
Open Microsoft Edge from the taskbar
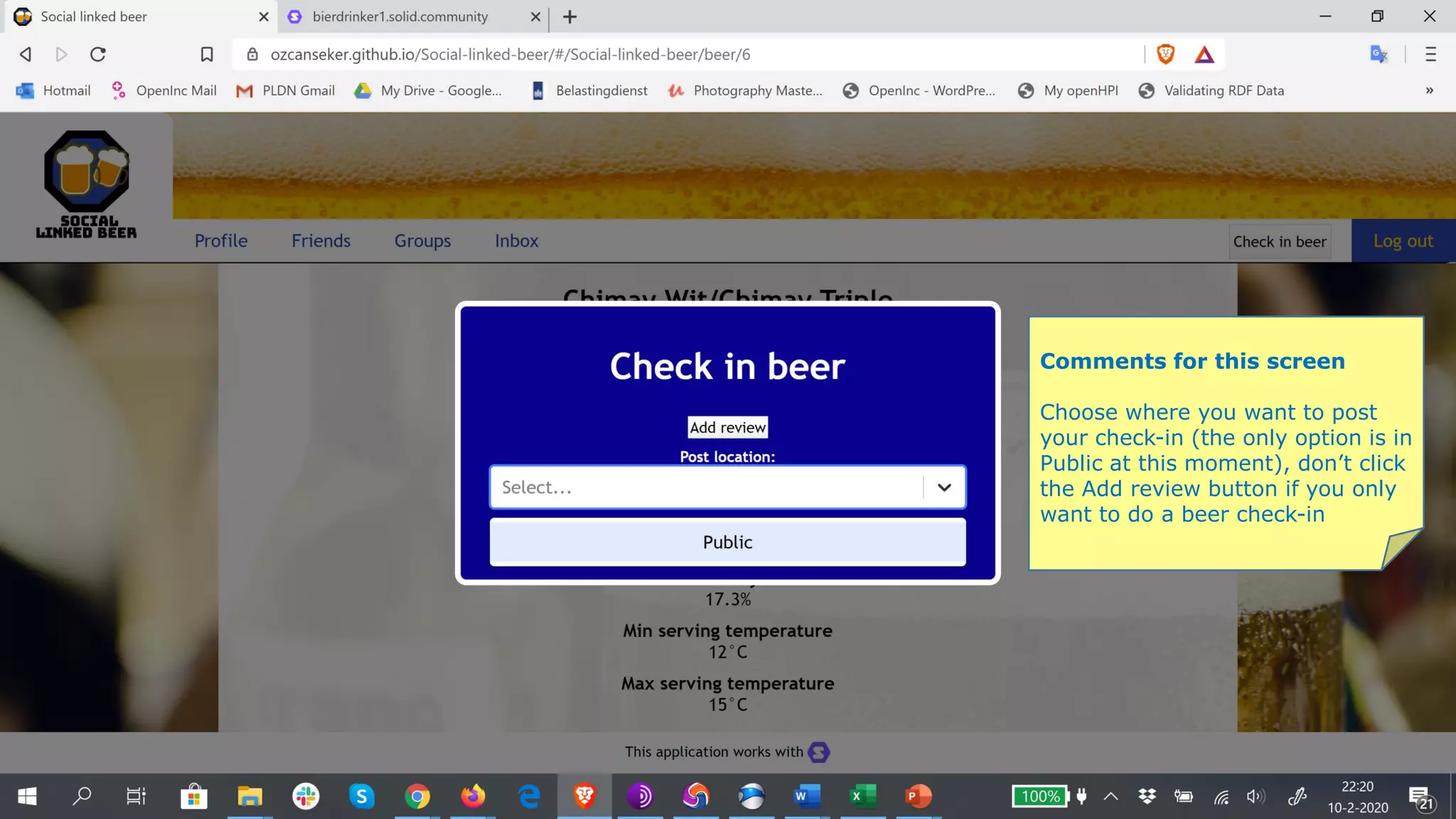pos(529,796)
